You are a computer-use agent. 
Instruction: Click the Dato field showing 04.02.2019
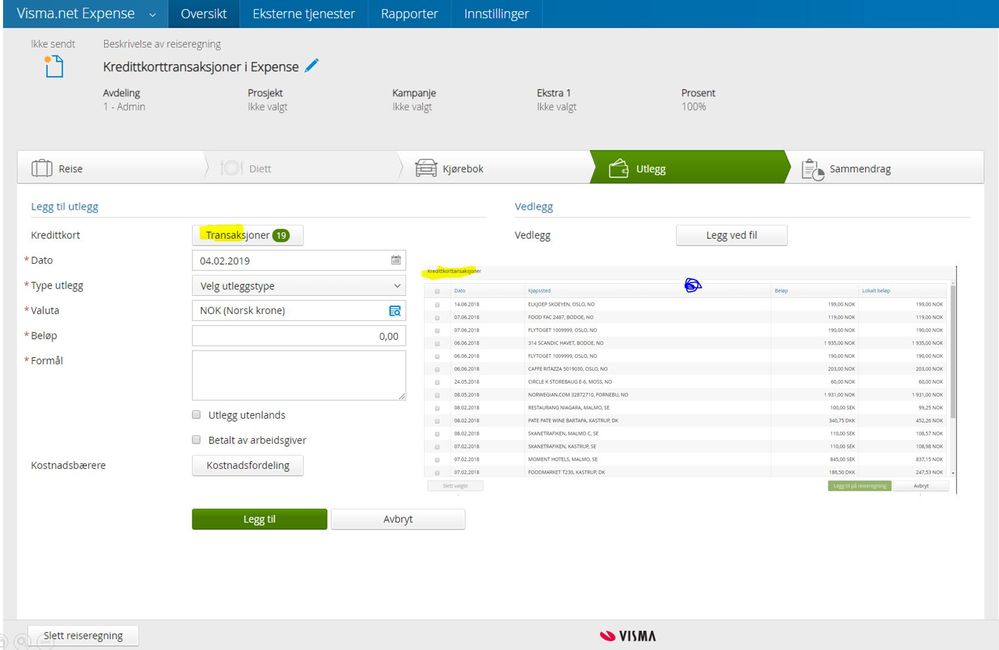click(299, 260)
